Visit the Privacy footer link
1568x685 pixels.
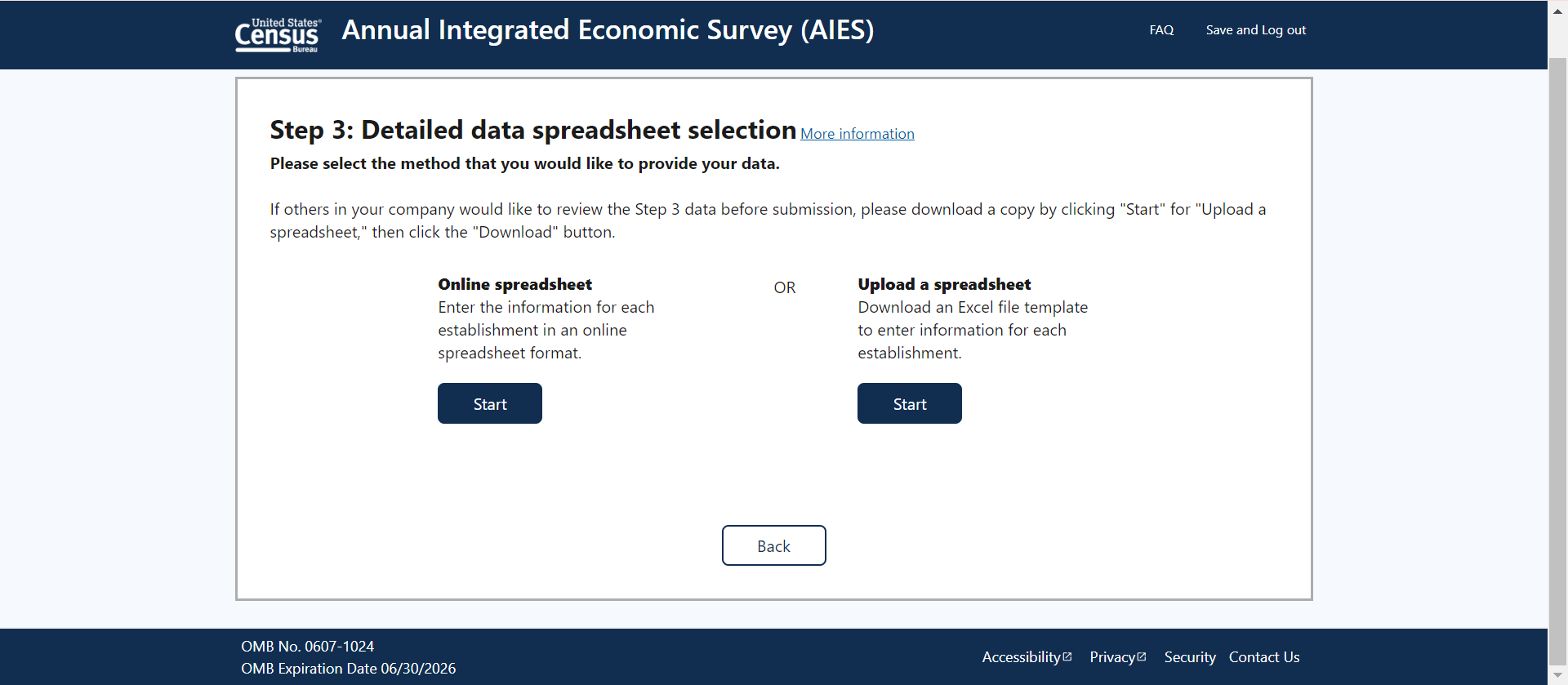tap(1112, 657)
